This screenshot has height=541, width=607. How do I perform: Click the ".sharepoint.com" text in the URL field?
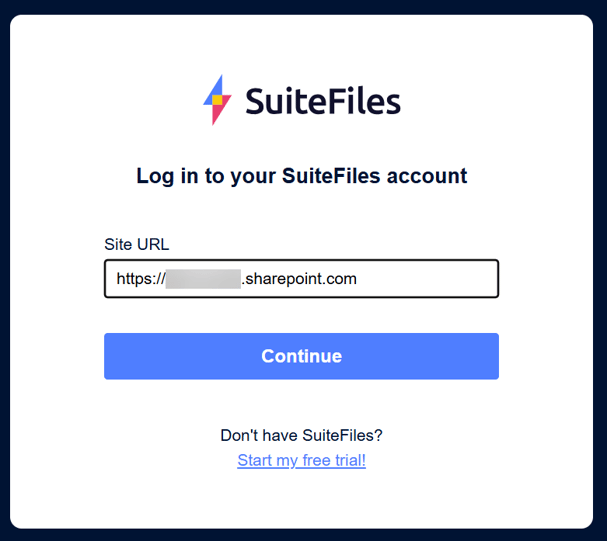click(x=300, y=279)
